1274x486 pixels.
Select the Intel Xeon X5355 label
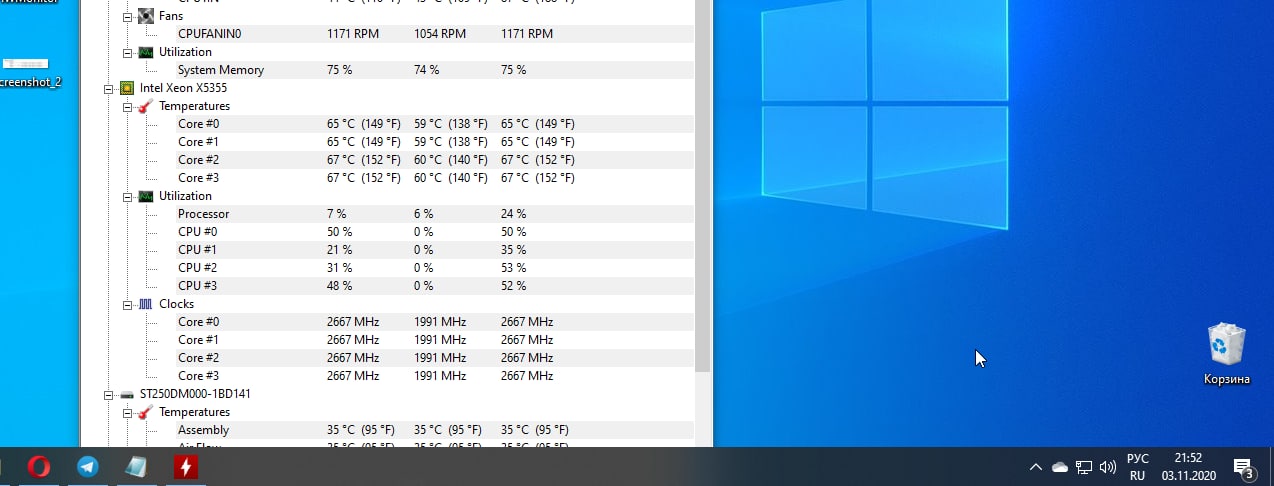[x=183, y=88]
